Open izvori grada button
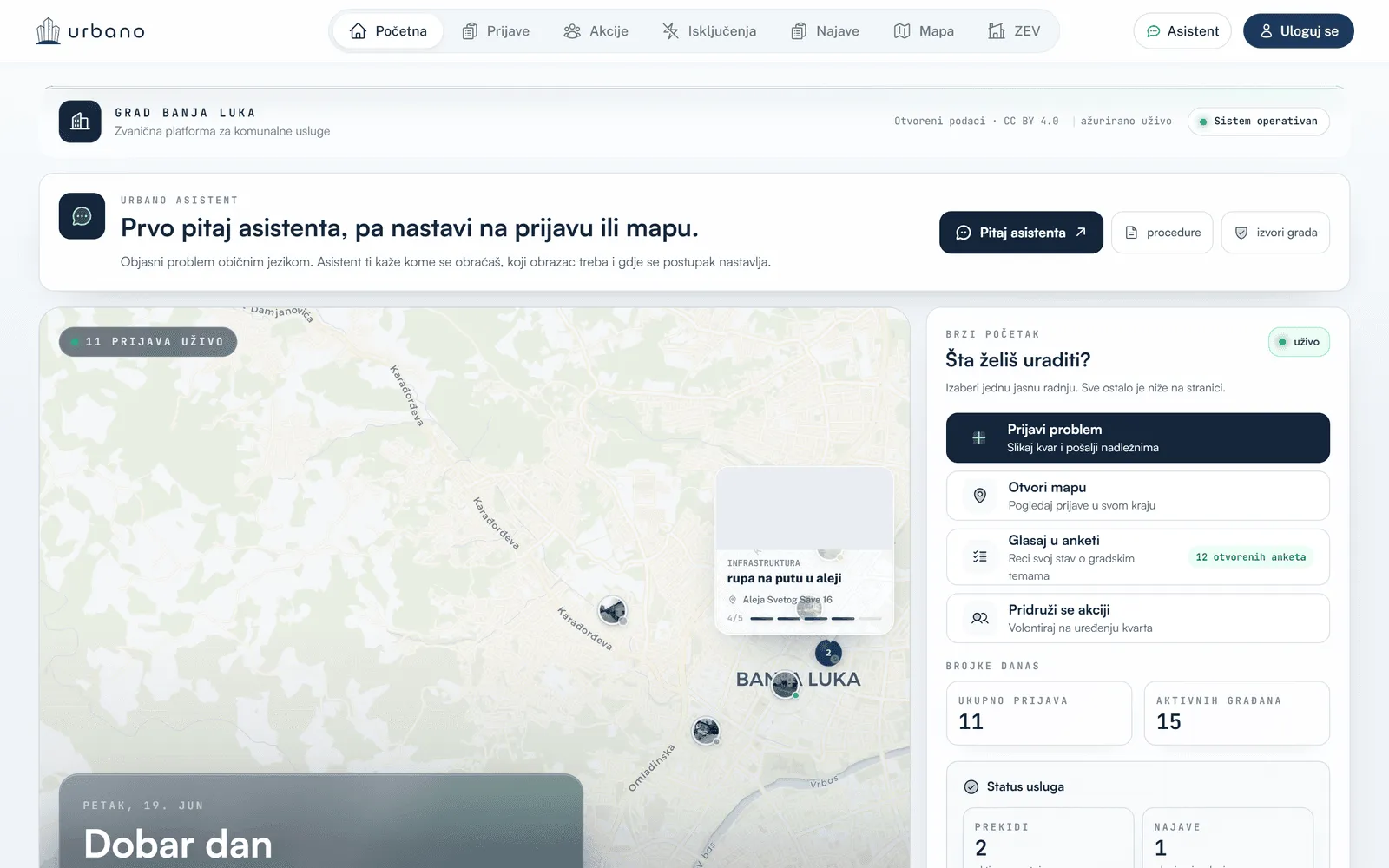Image resolution: width=1389 pixels, height=868 pixels. tap(1275, 233)
